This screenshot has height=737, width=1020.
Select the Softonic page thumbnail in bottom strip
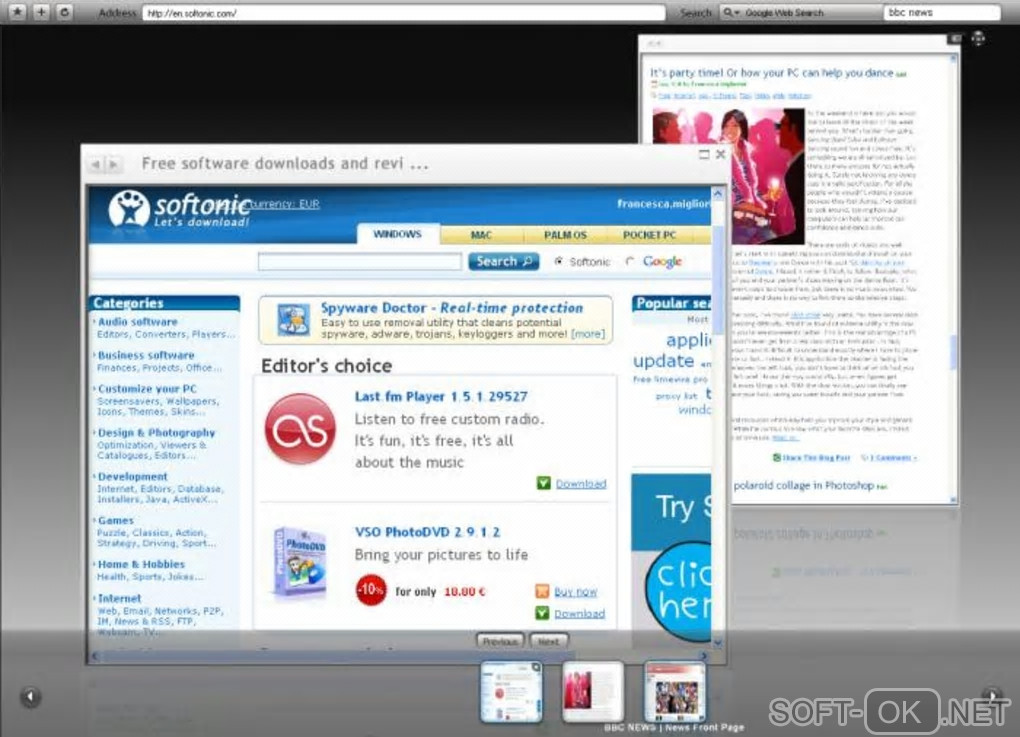(511, 691)
